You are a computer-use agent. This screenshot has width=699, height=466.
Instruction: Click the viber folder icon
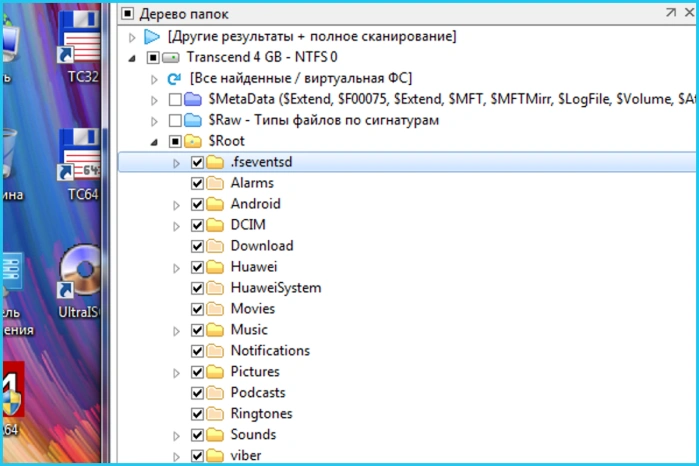(215, 456)
